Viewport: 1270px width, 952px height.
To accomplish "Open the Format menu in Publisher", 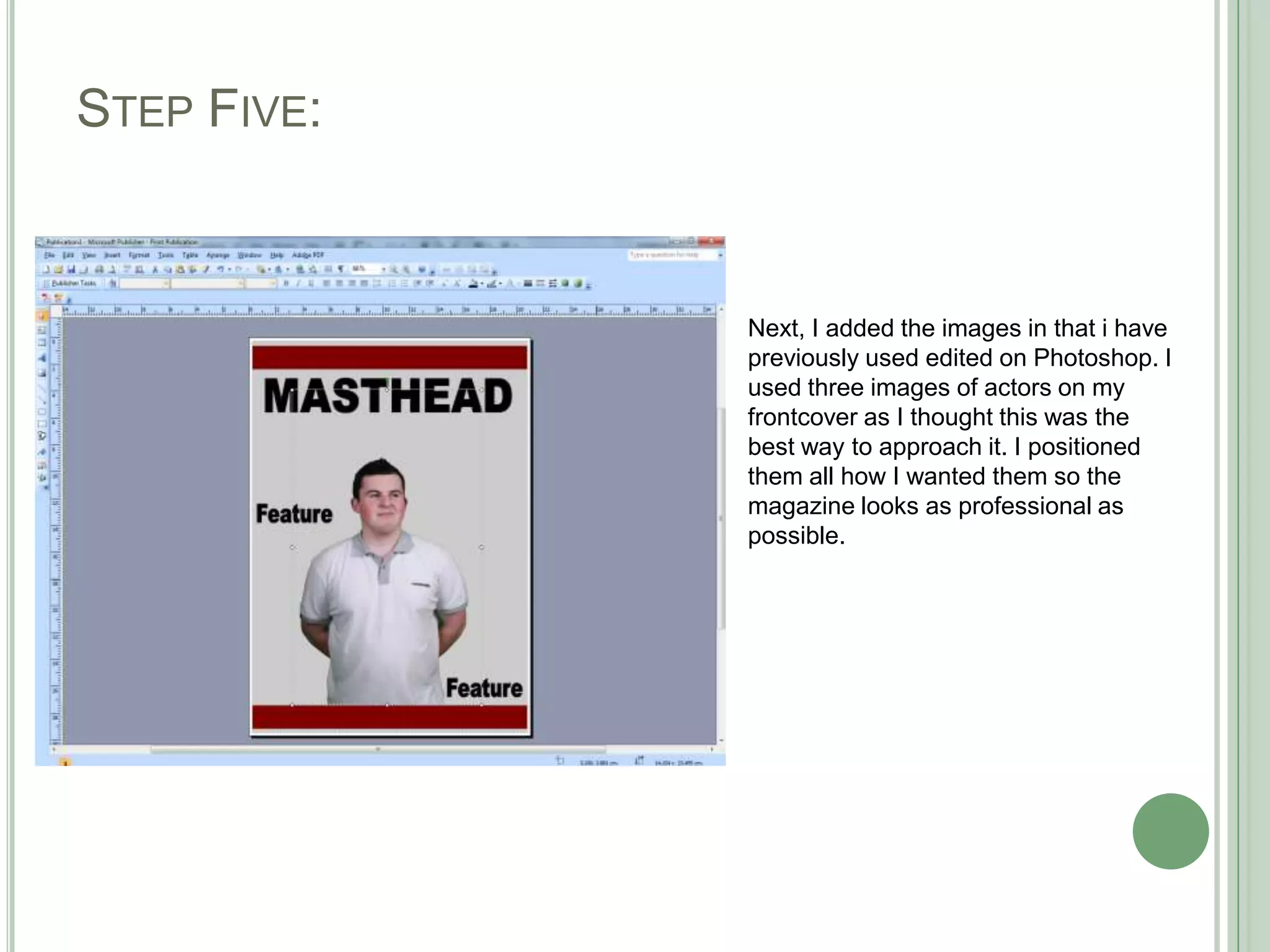I will click(139, 255).
